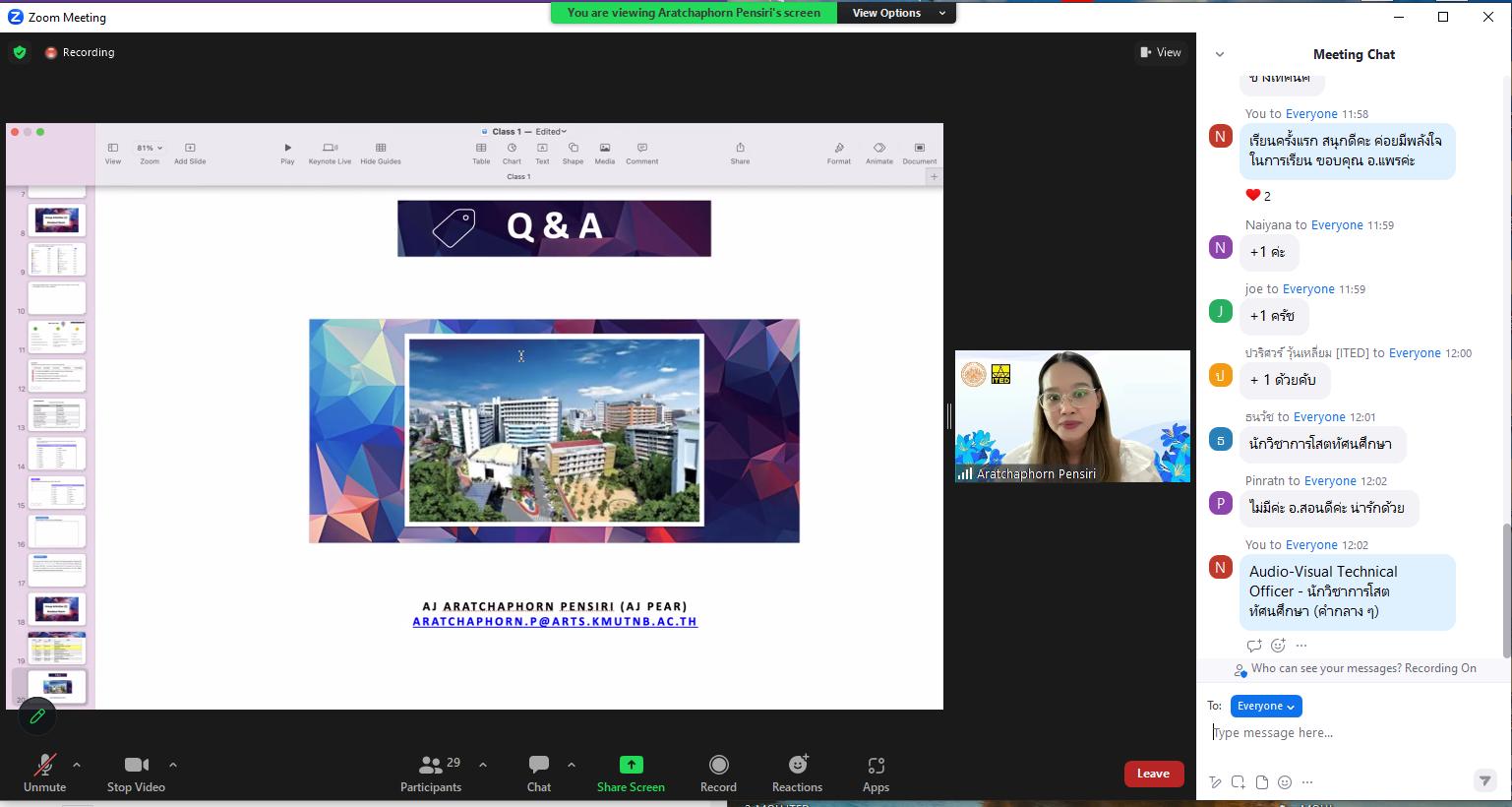The height and width of the screenshot is (807, 1512).
Task: Open the Participants panel
Action: [x=431, y=773]
